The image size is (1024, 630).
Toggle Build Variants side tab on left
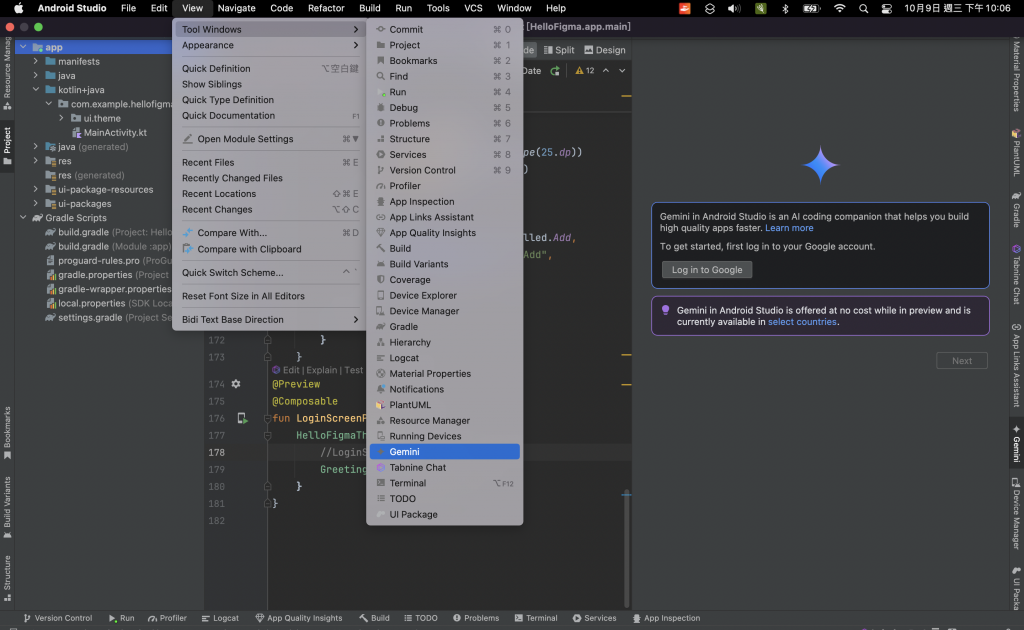[x=7, y=507]
